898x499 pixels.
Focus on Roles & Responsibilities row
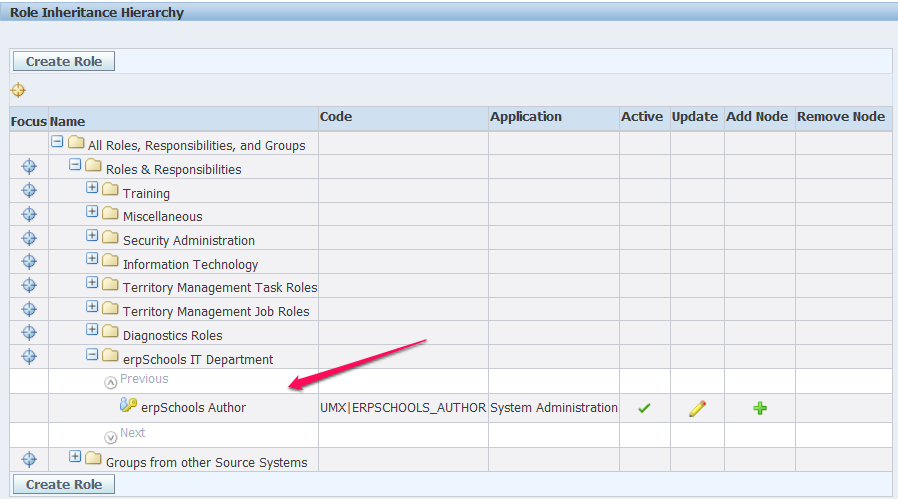click(x=29, y=167)
